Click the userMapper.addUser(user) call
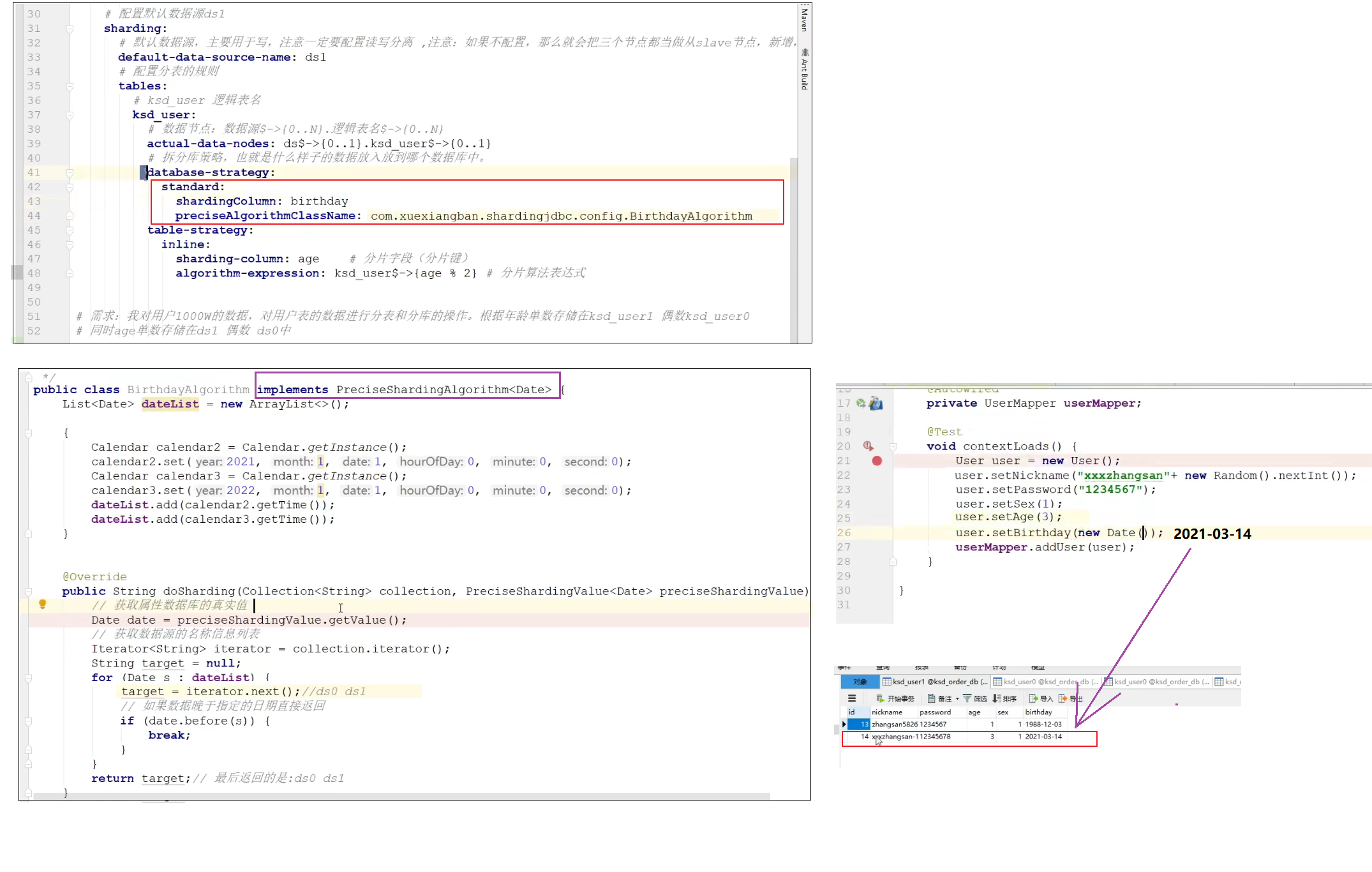The height and width of the screenshot is (872, 1372). click(1045, 547)
